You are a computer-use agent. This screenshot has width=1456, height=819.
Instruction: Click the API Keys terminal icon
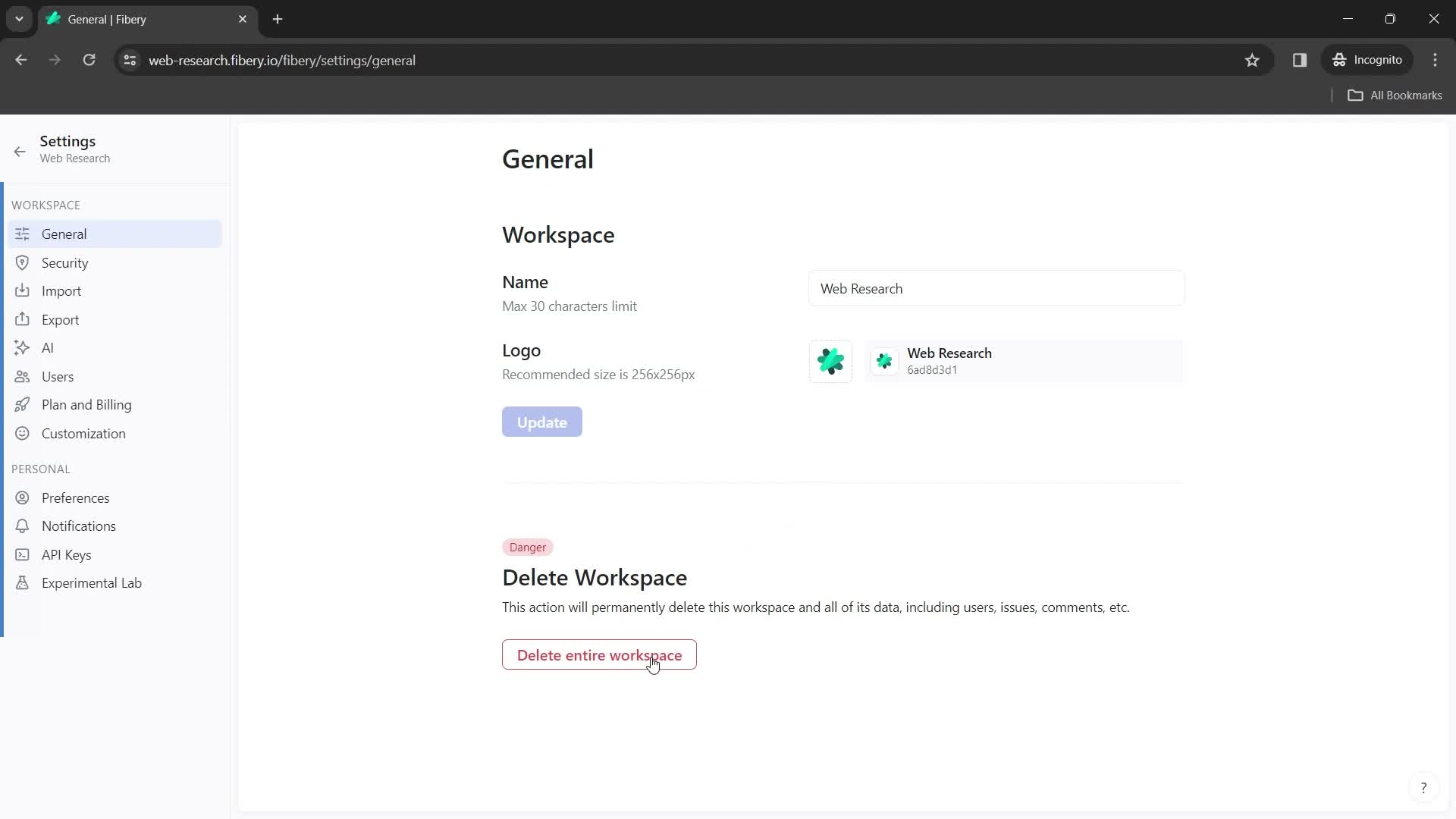22,554
